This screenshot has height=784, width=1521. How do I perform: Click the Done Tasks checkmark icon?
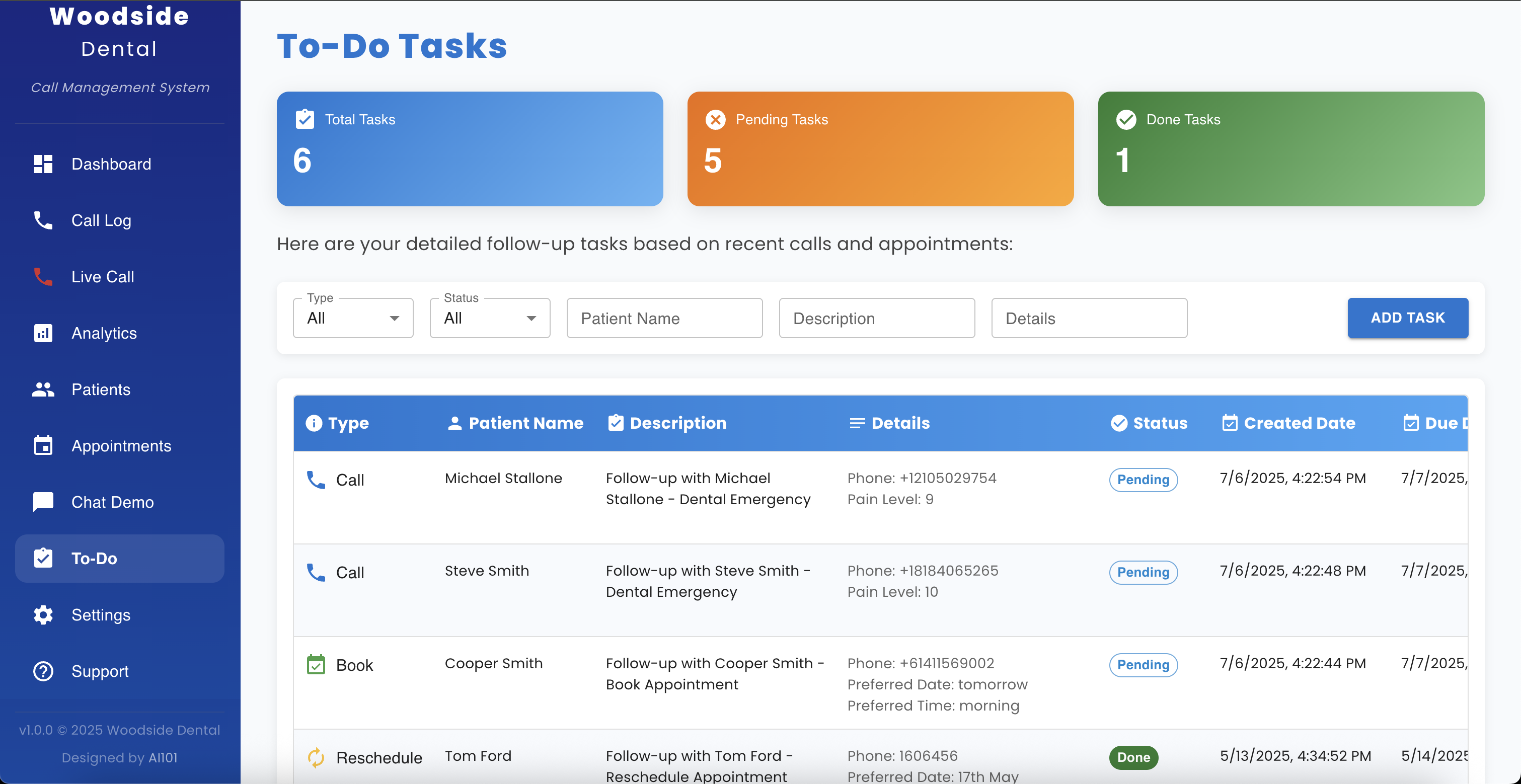point(1126,120)
